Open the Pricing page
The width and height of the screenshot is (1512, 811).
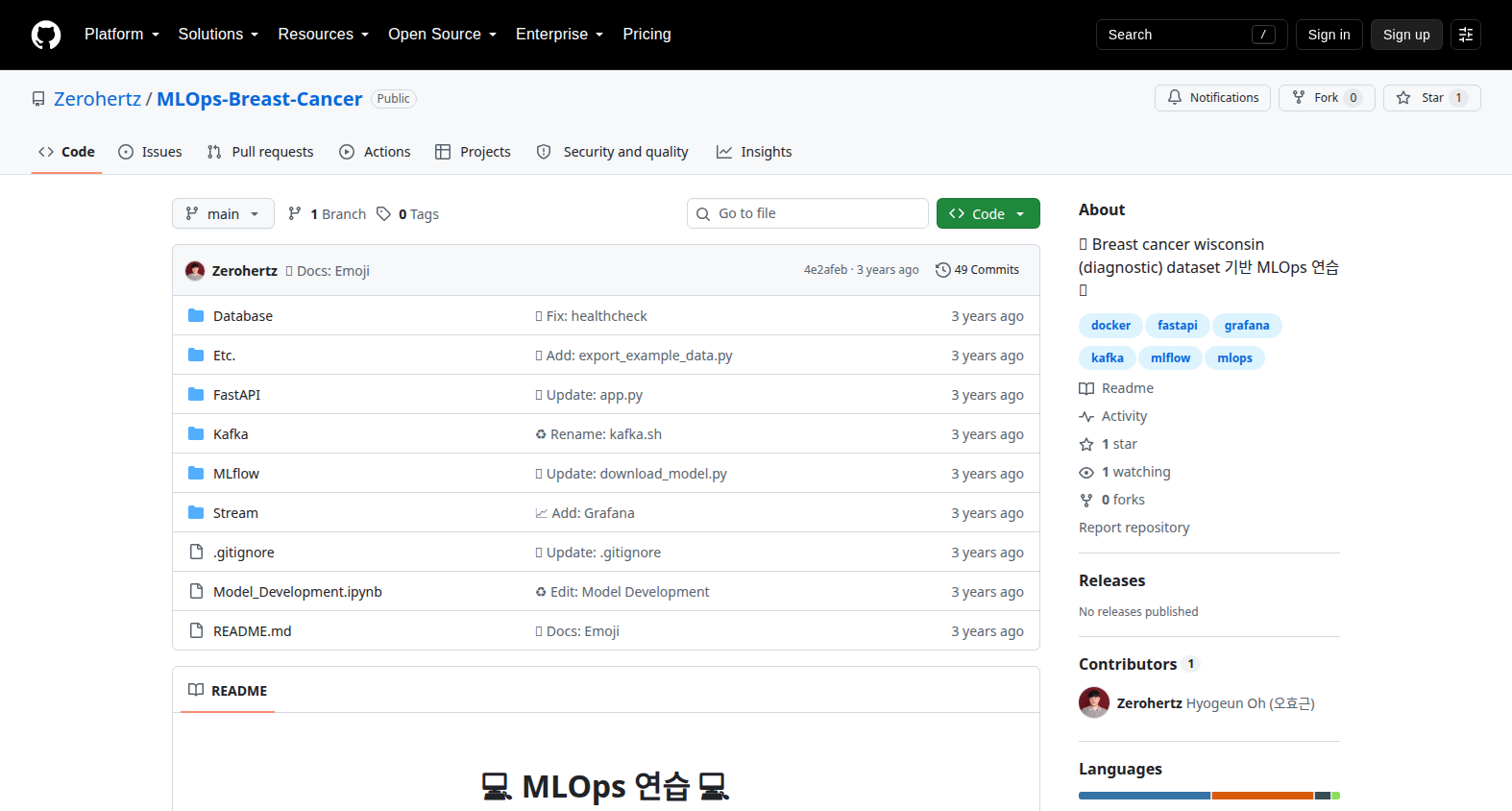(646, 35)
